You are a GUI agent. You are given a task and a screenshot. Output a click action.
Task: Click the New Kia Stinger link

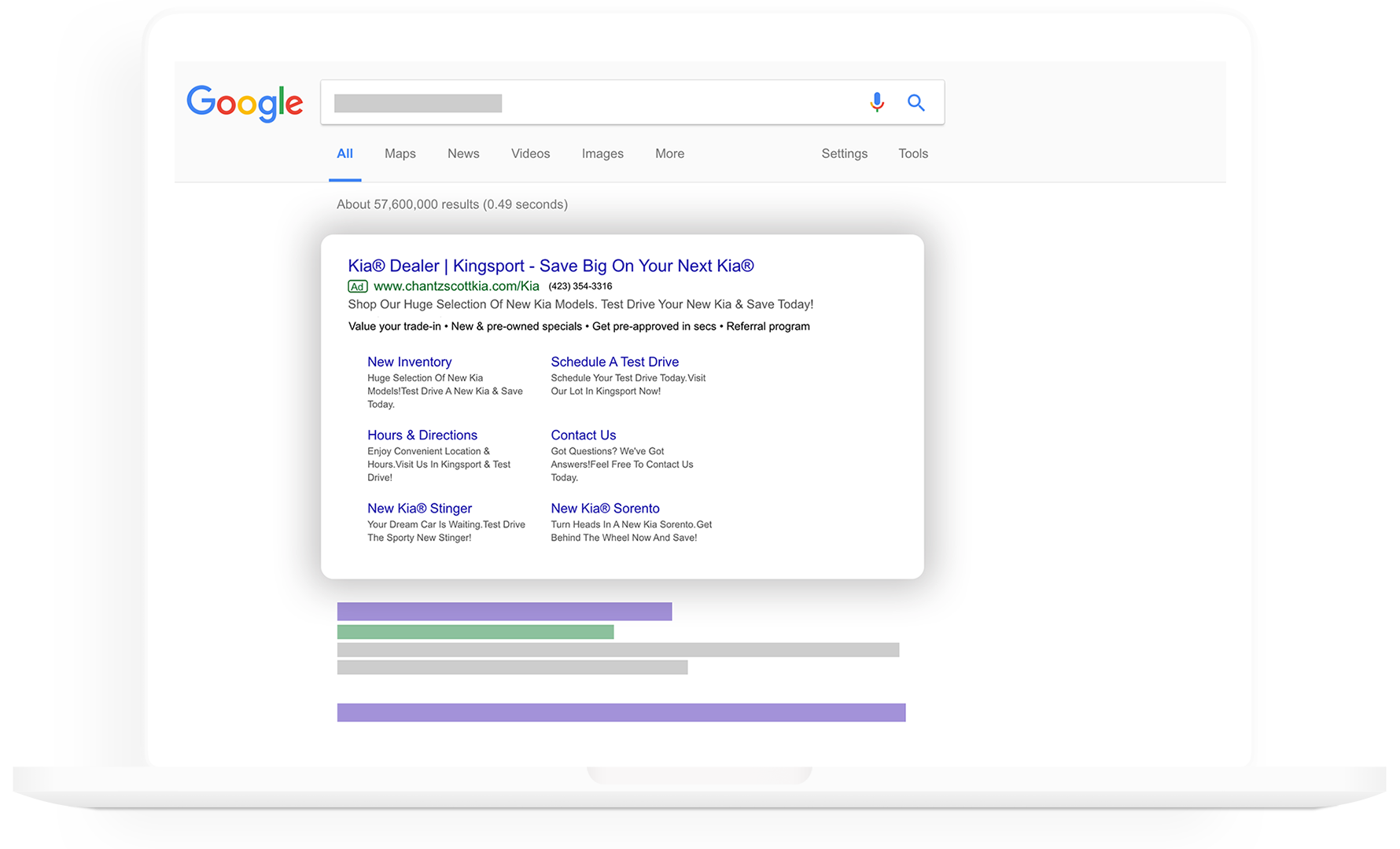(x=419, y=508)
